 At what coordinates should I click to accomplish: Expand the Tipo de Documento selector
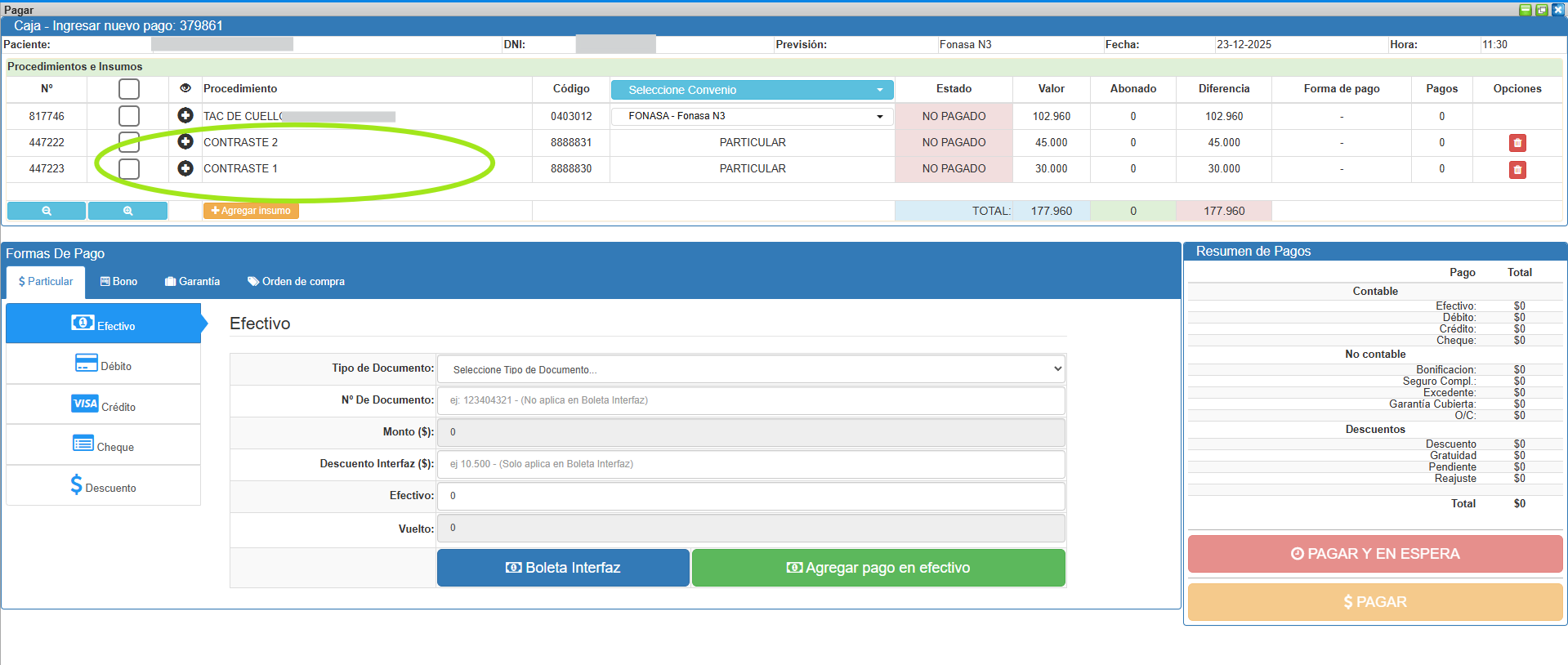click(751, 369)
